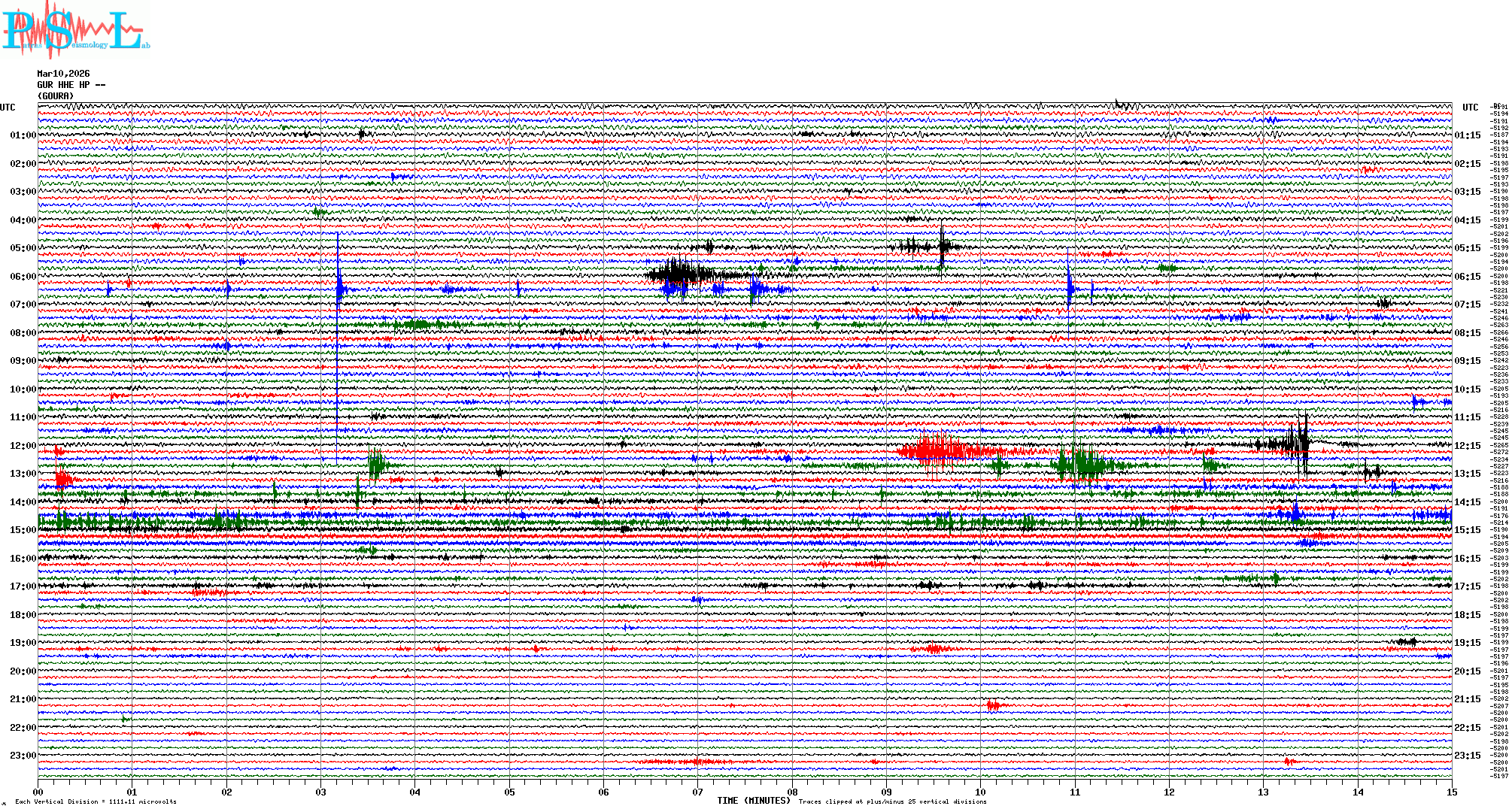Click the (GOURA) station name
This screenshot has width=1512, height=812.
56,96
